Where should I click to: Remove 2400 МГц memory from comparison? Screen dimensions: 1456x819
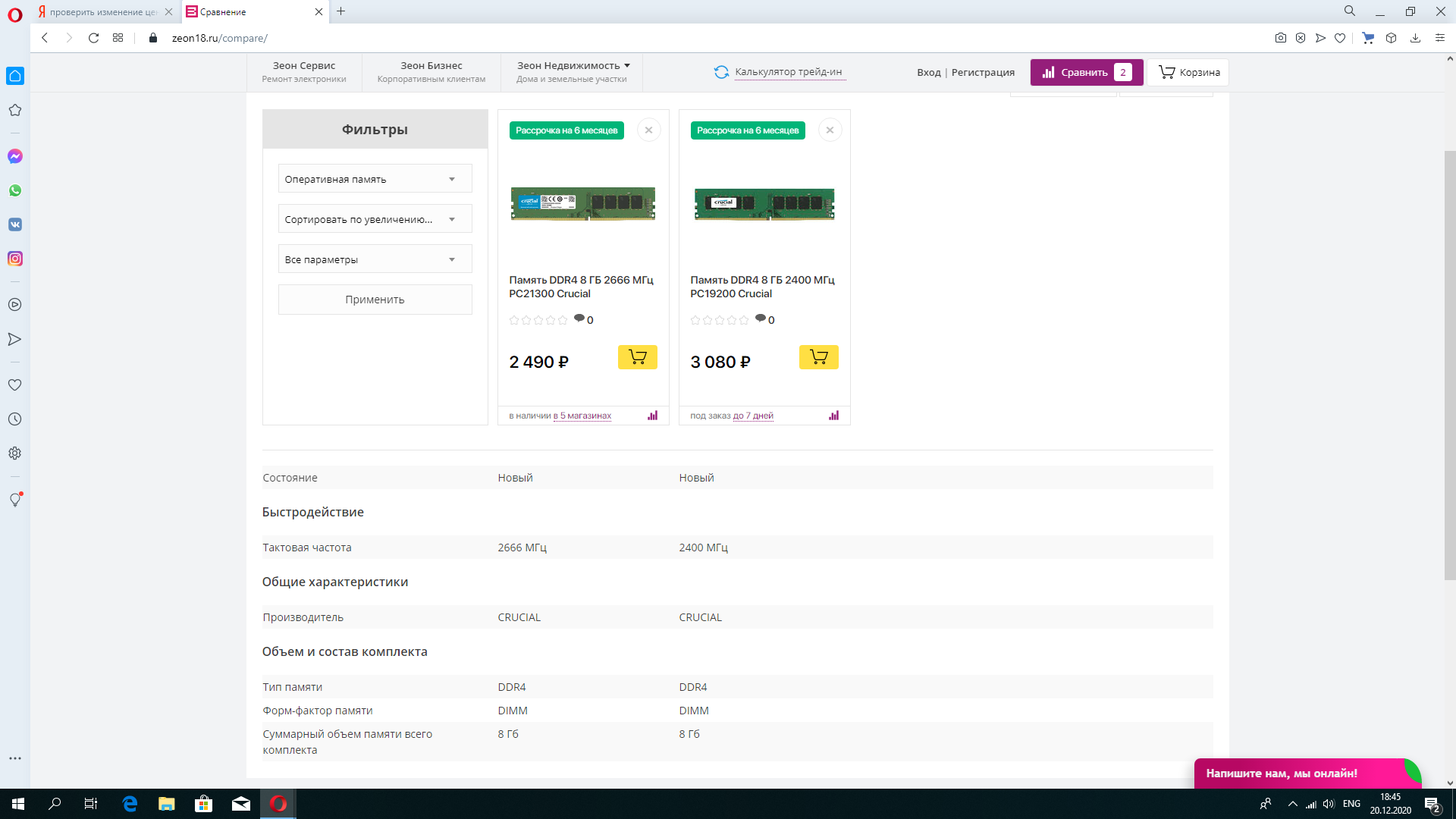(830, 130)
